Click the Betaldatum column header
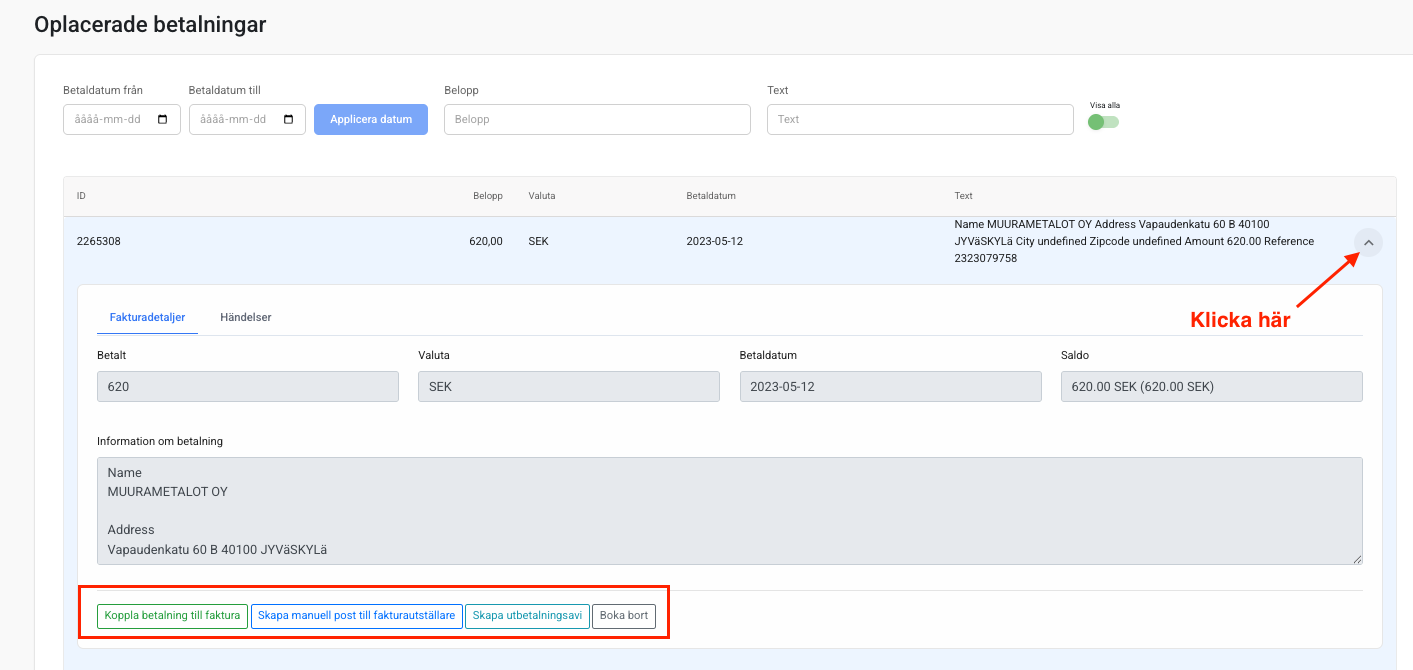This screenshot has height=670, width=1413. [711, 196]
